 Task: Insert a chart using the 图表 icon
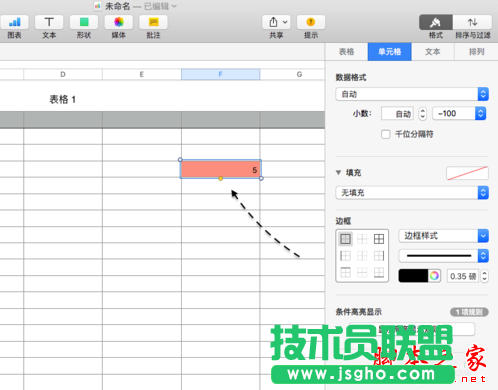(x=14, y=22)
